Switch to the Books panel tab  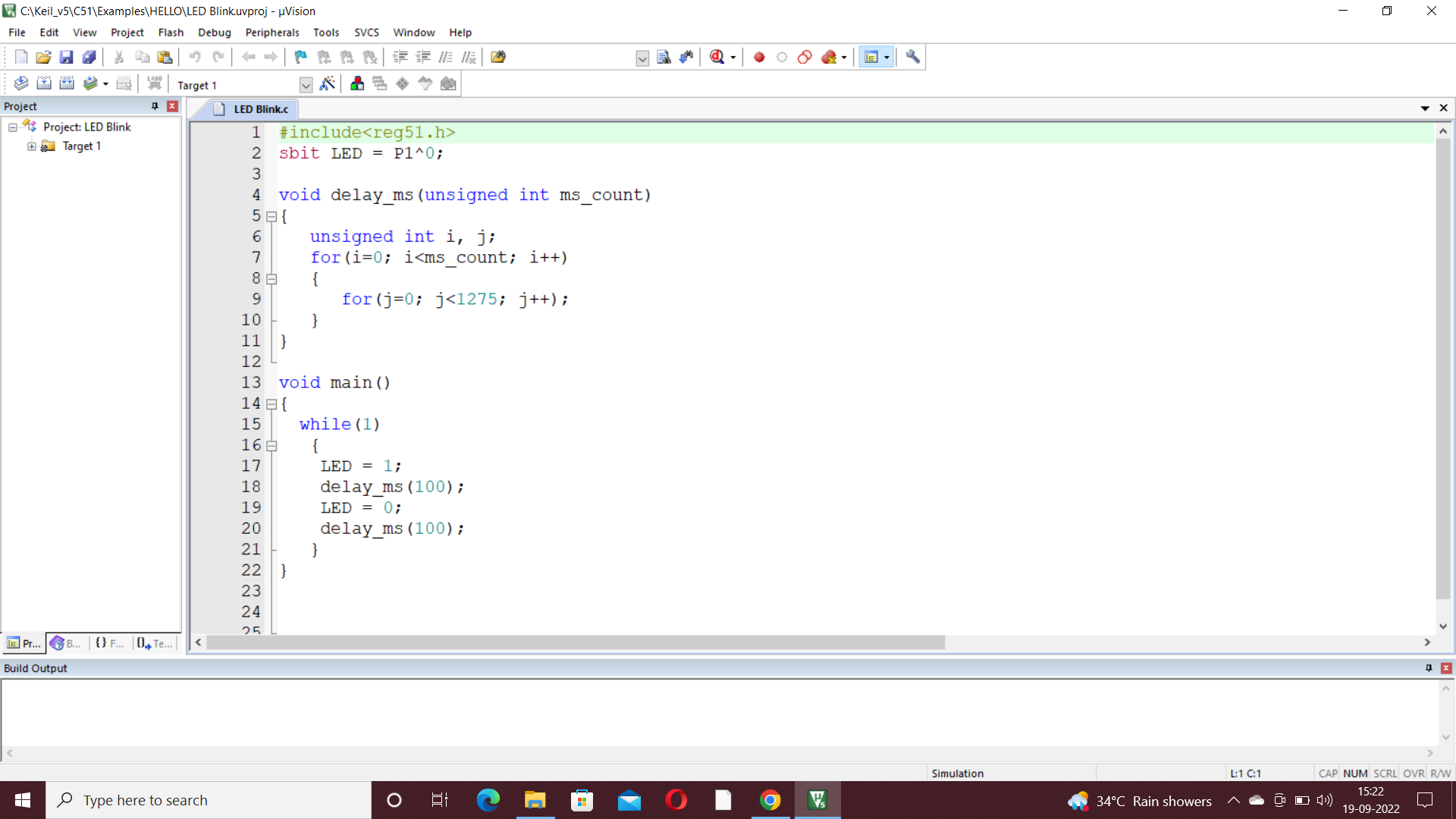click(66, 643)
